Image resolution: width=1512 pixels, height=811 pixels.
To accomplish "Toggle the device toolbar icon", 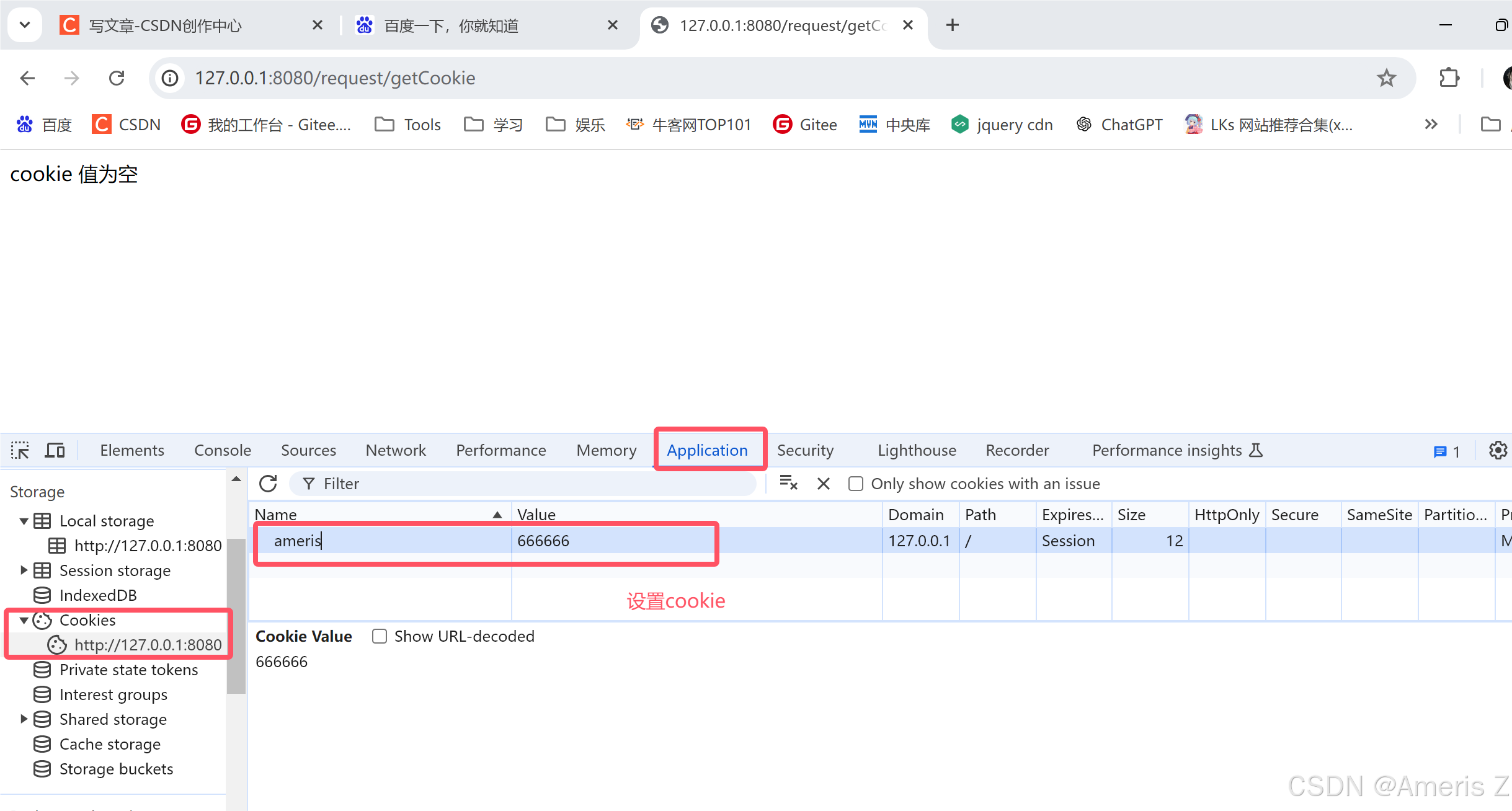I will (x=55, y=450).
